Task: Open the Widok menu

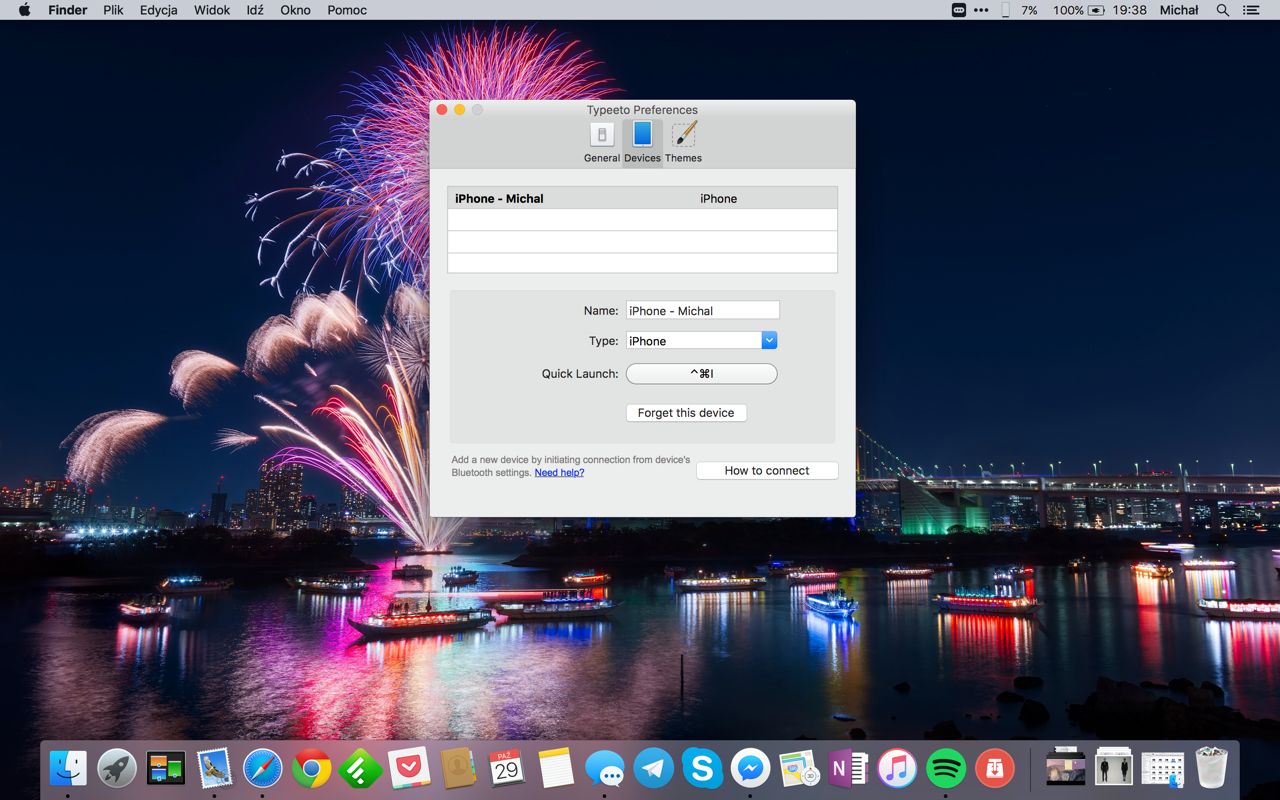Action: [212, 10]
